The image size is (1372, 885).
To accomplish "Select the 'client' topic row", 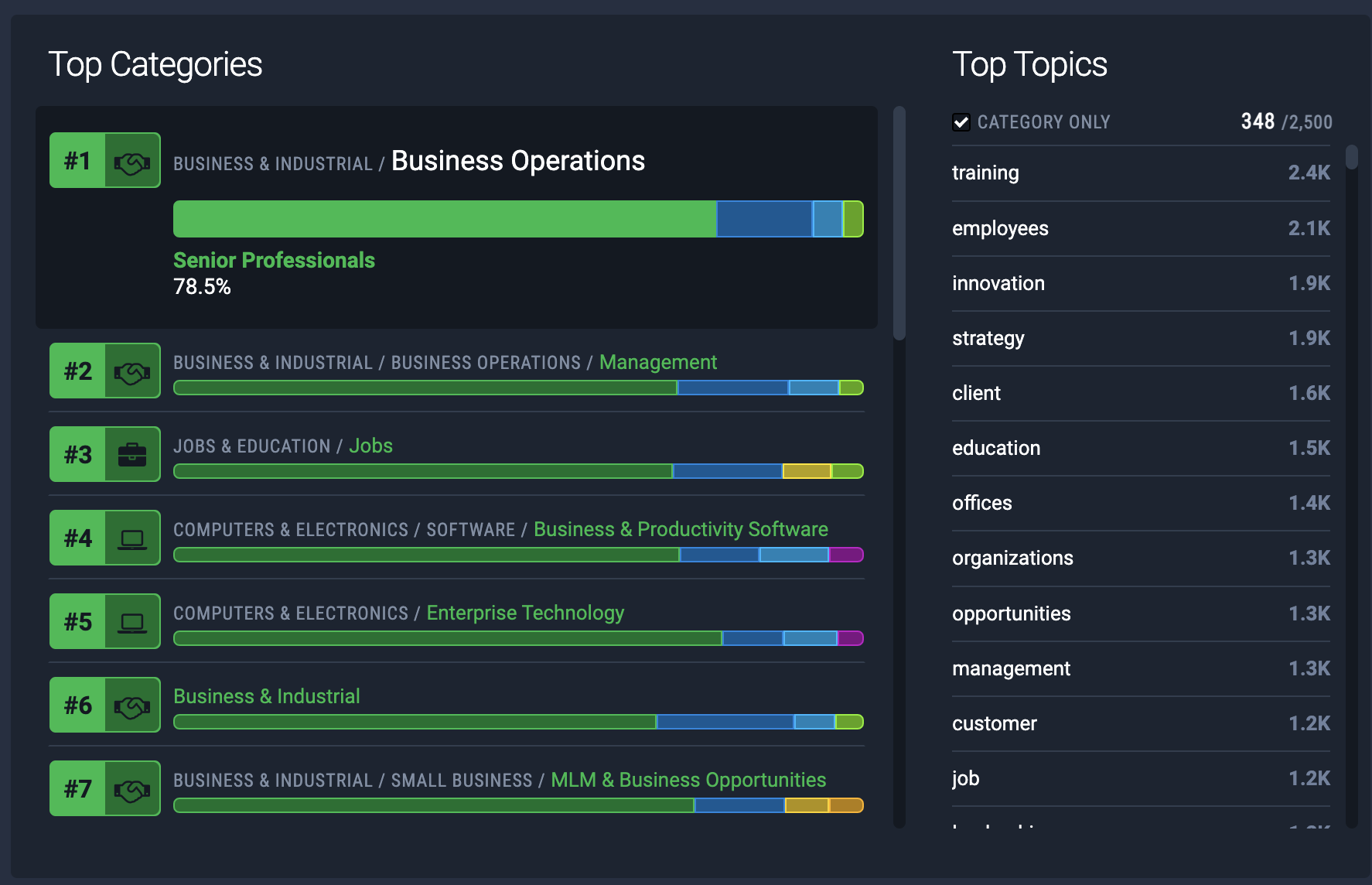I will click(x=1142, y=393).
